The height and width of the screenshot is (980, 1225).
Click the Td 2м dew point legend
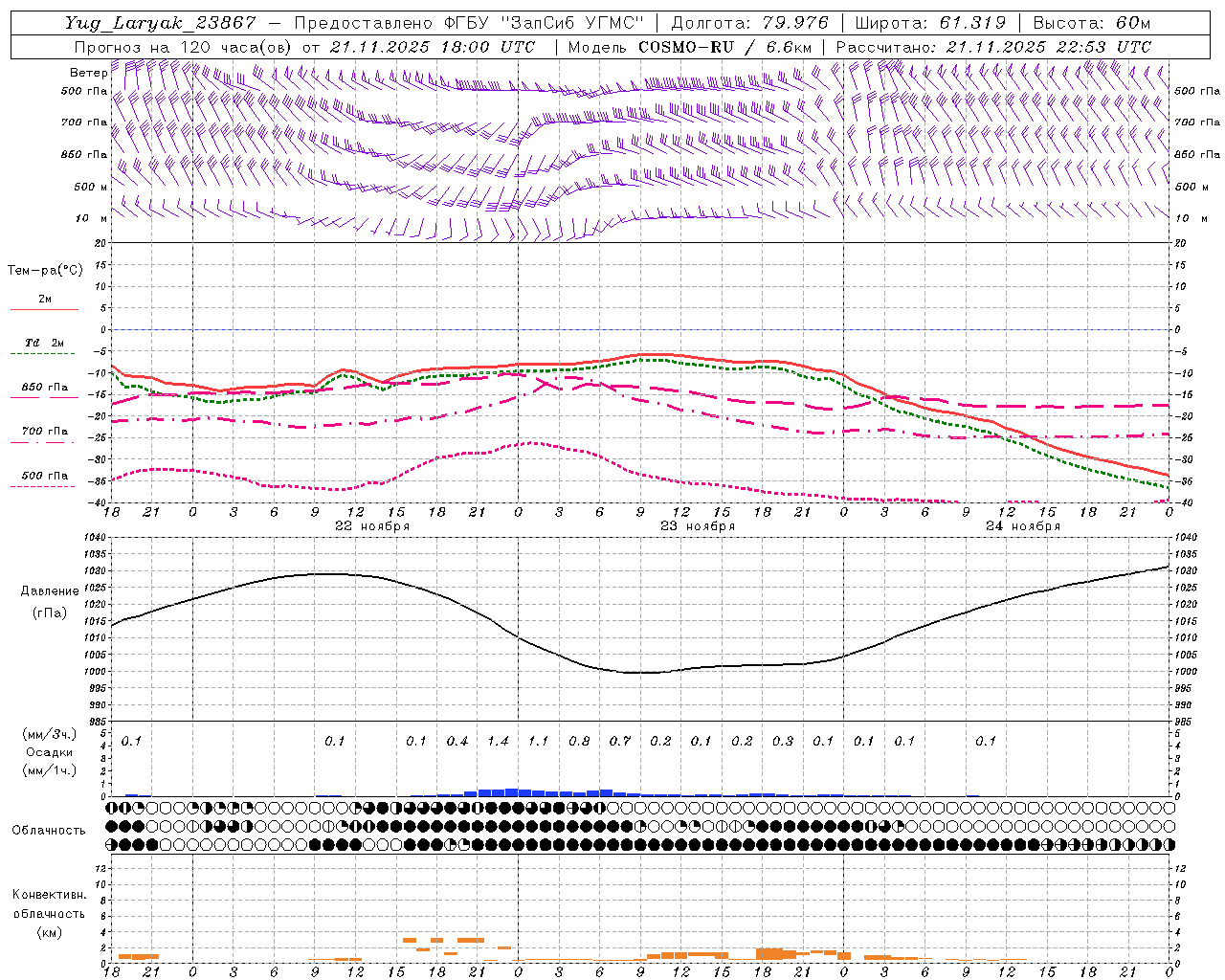(44, 344)
